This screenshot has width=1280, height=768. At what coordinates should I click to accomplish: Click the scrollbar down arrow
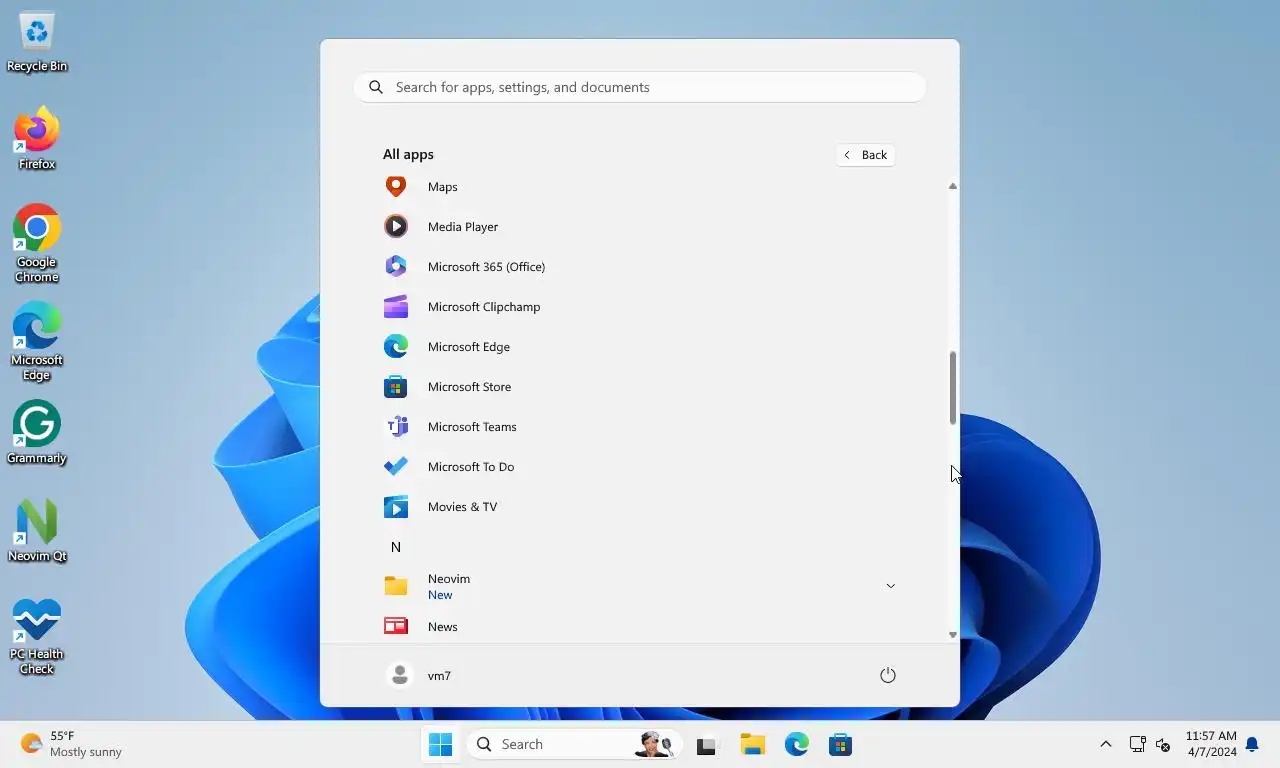pos(953,635)
